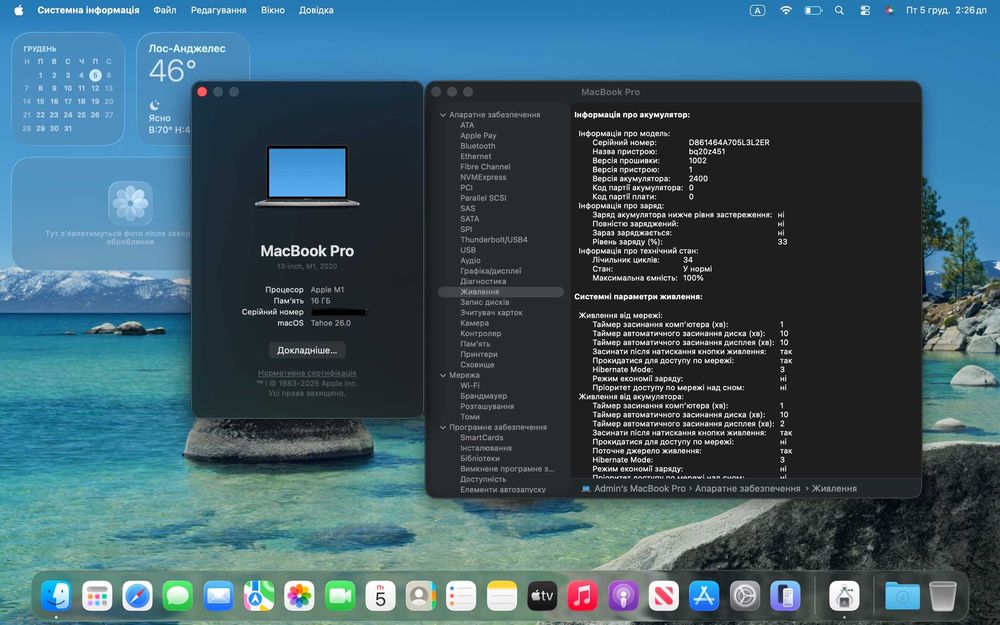
Task: Open Wi-Fi status in menu bar
Action: click(786, 10)
